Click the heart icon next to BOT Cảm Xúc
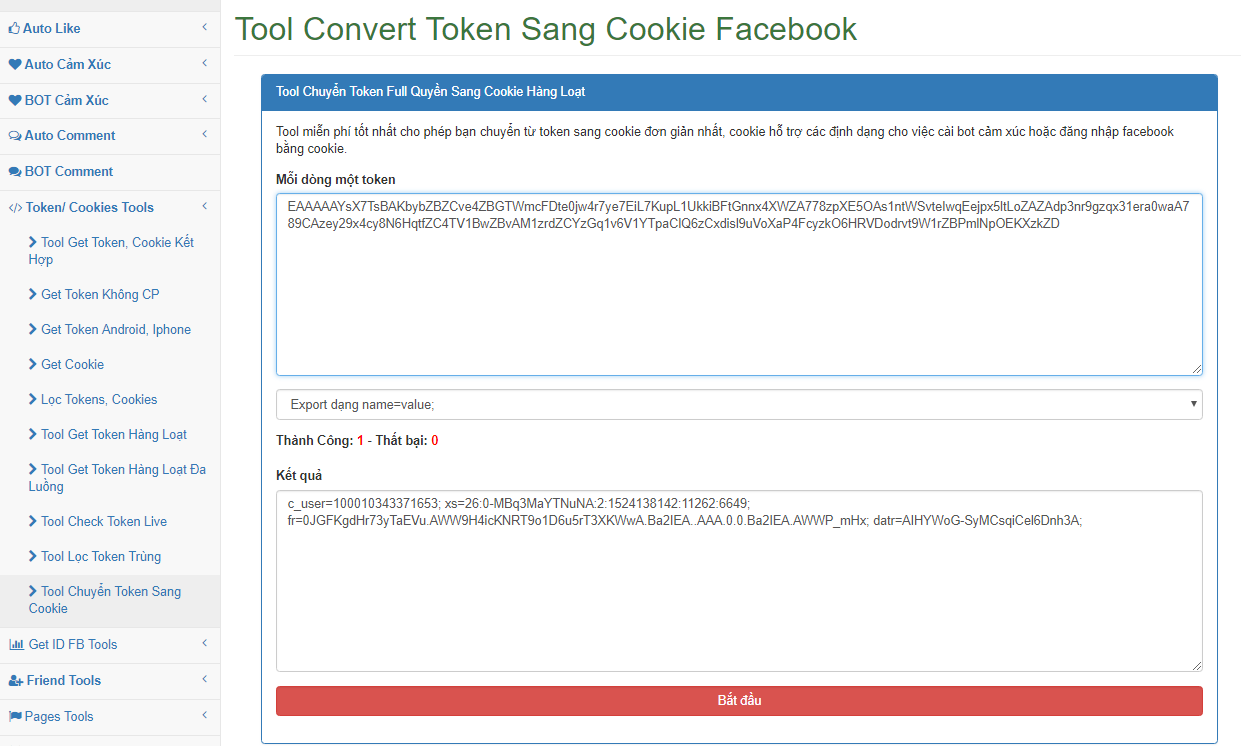The image size is (1241, 746). click(x=15, y=100)
